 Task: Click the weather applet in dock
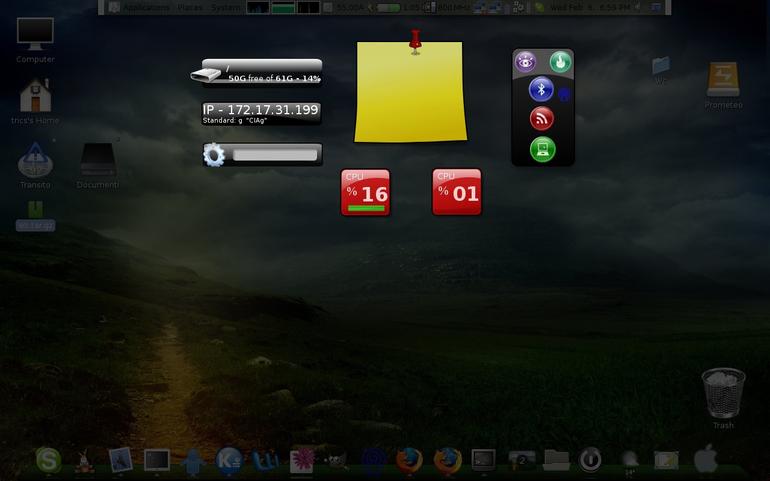point(630,462)
